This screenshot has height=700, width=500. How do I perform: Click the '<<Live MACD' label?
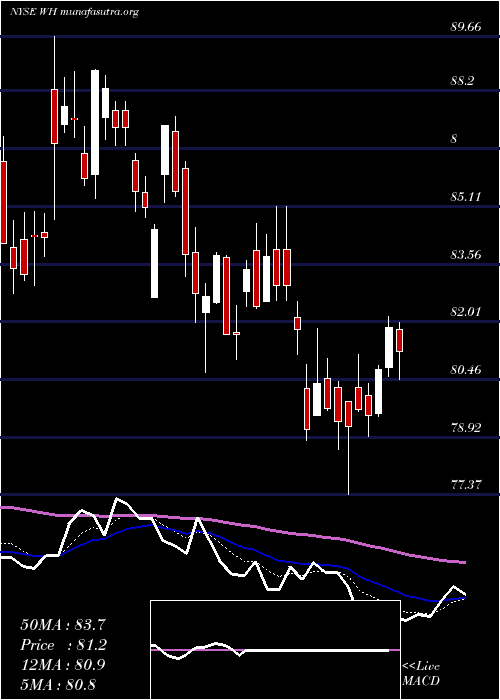pyautogui.click(x=421, y=674)
